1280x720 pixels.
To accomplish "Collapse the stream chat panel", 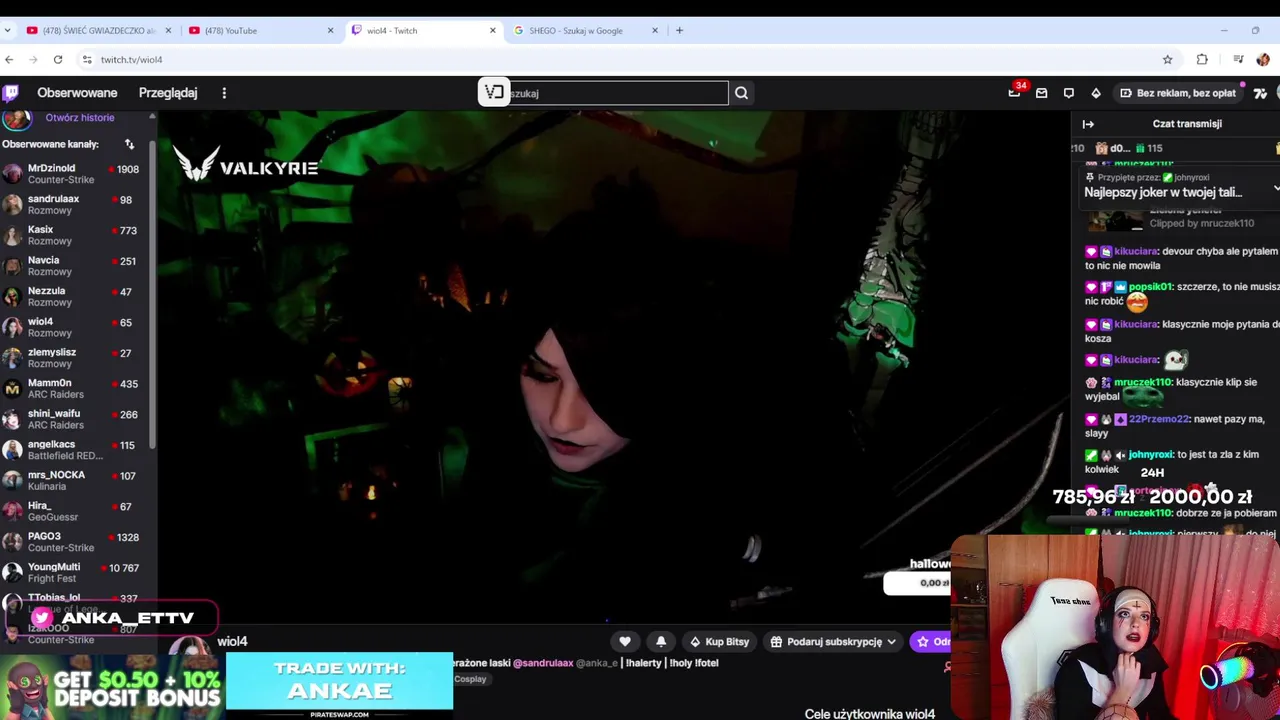I will point(1088,124).
